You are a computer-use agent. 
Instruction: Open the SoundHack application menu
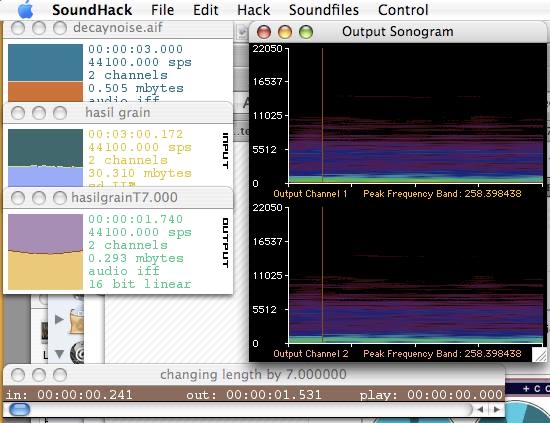coord(92,10)
